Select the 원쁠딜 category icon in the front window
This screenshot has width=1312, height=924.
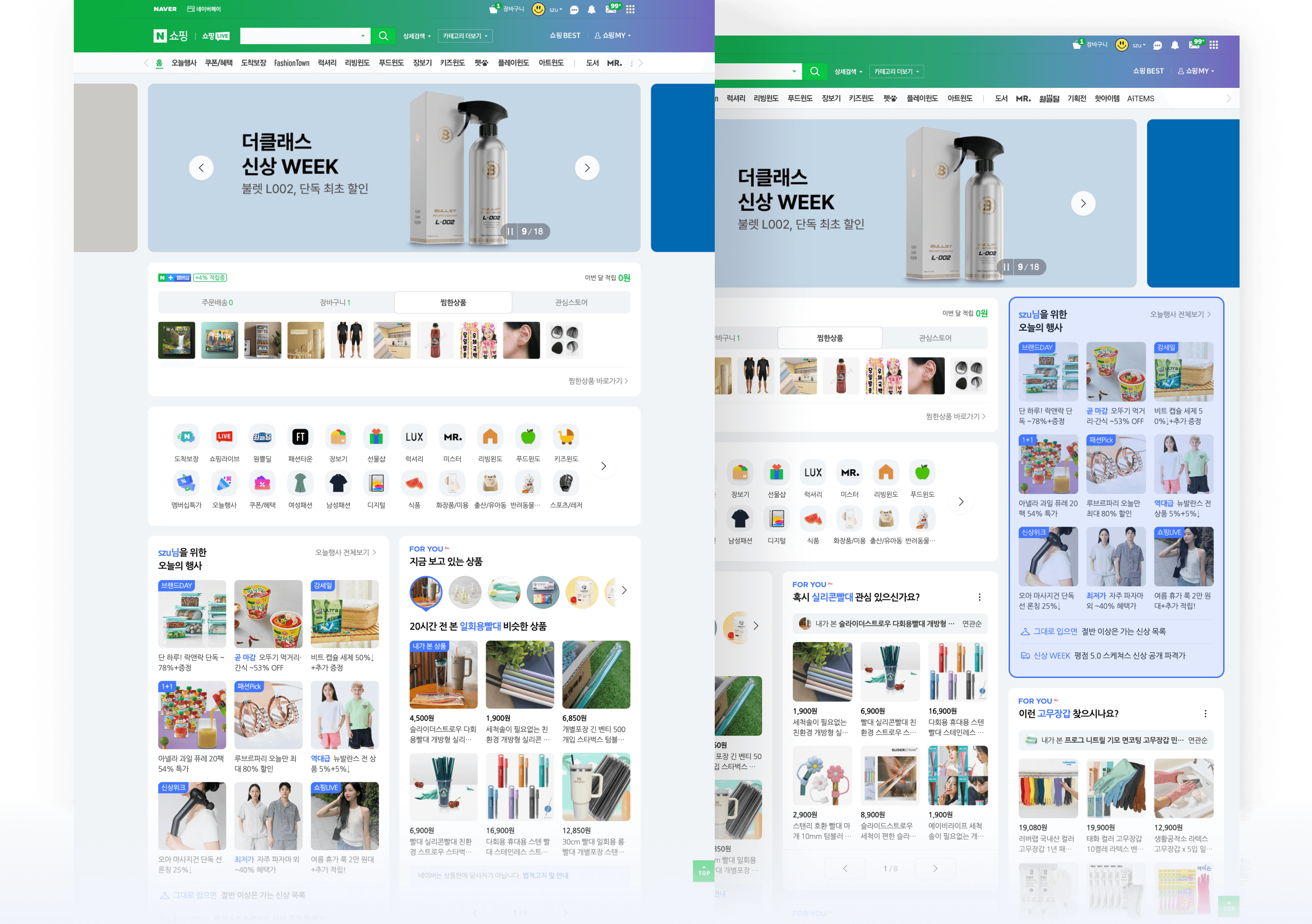(262, 437)
